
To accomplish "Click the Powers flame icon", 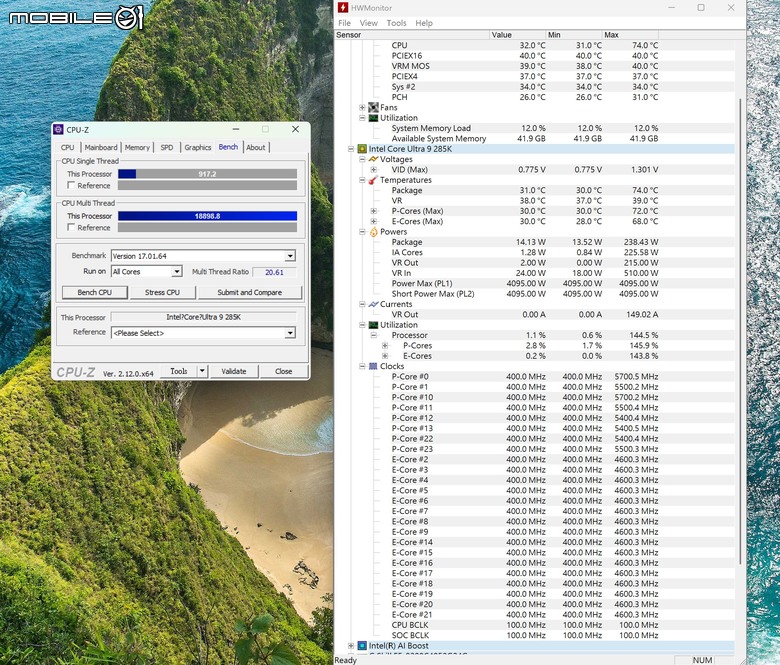I will point(373,232).
